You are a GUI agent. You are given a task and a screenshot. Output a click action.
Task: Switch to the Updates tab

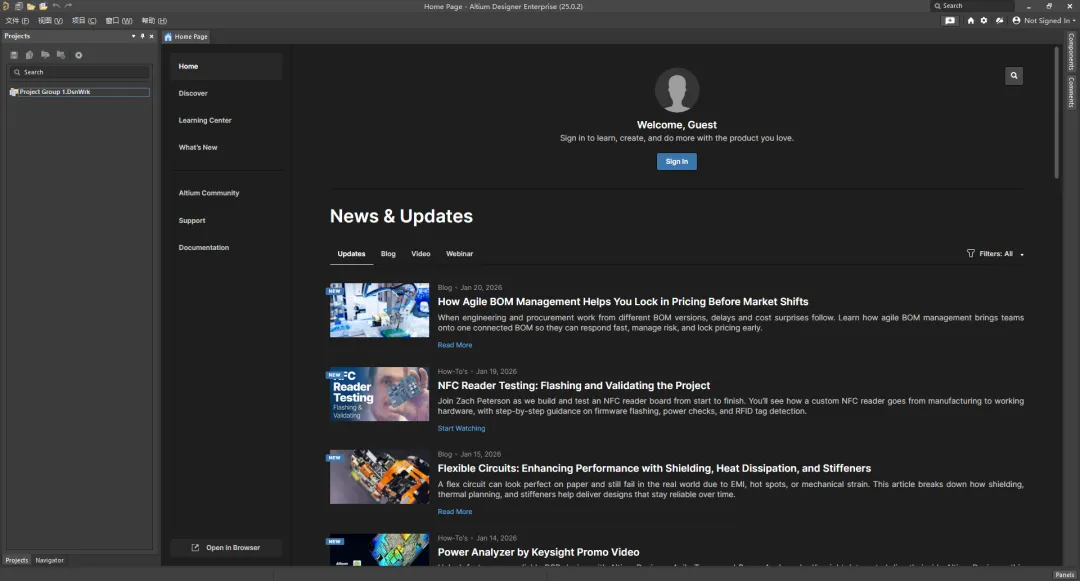coord(351,254)
